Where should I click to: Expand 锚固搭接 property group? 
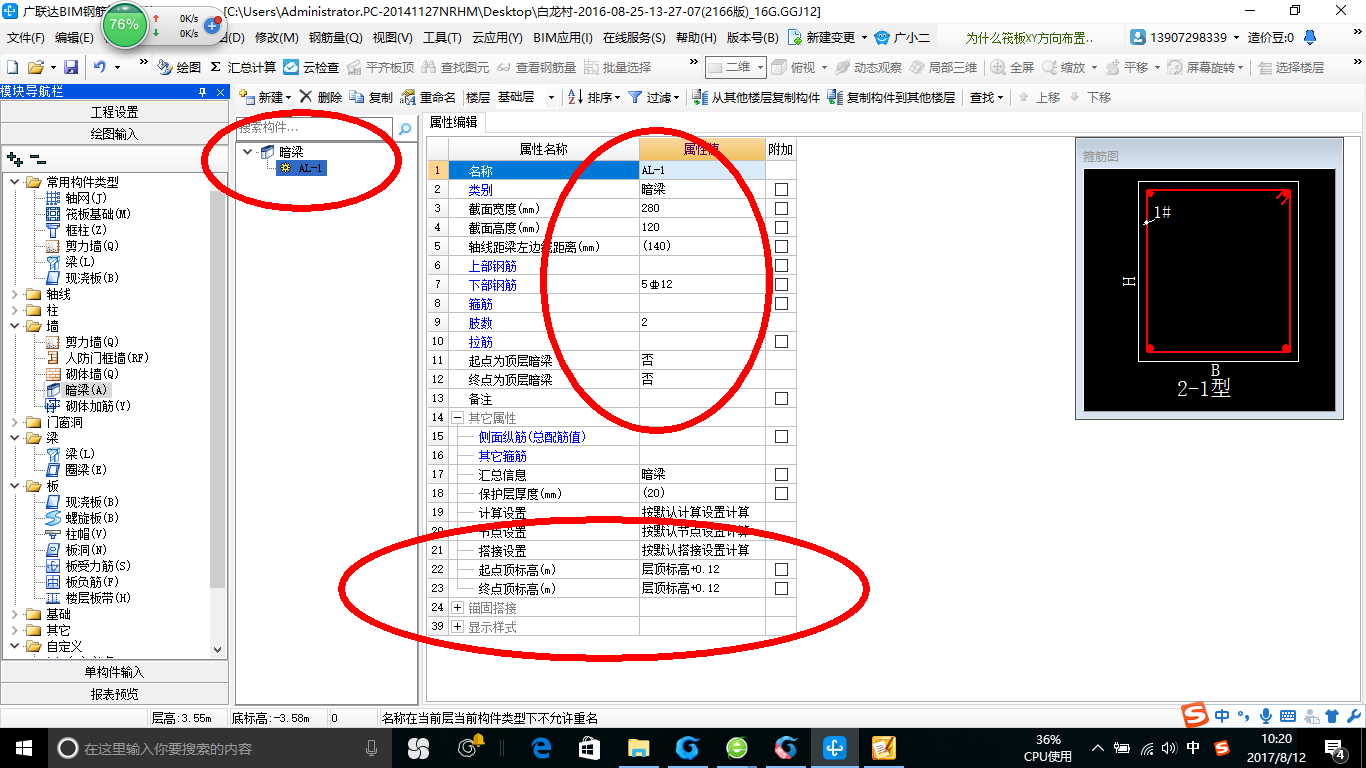tap(458, 608)
